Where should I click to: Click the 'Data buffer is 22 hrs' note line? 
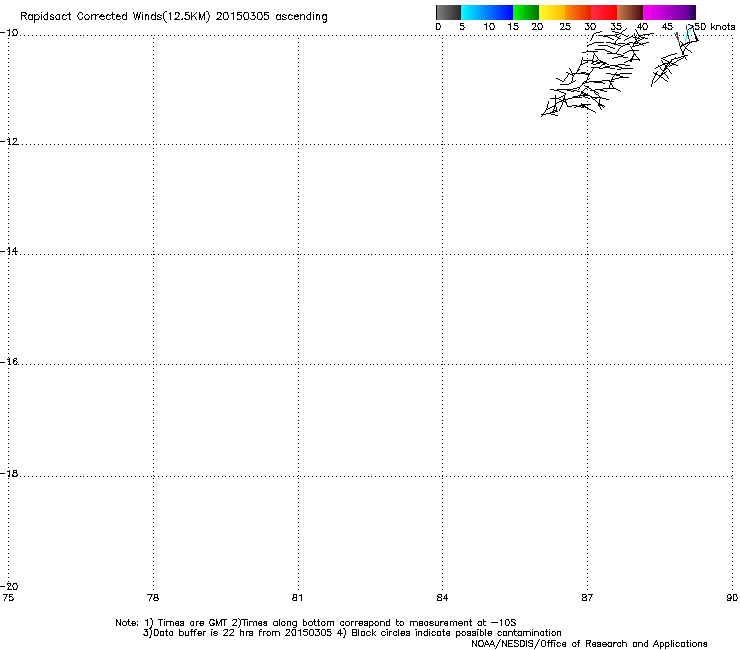[x=238, y=633]
